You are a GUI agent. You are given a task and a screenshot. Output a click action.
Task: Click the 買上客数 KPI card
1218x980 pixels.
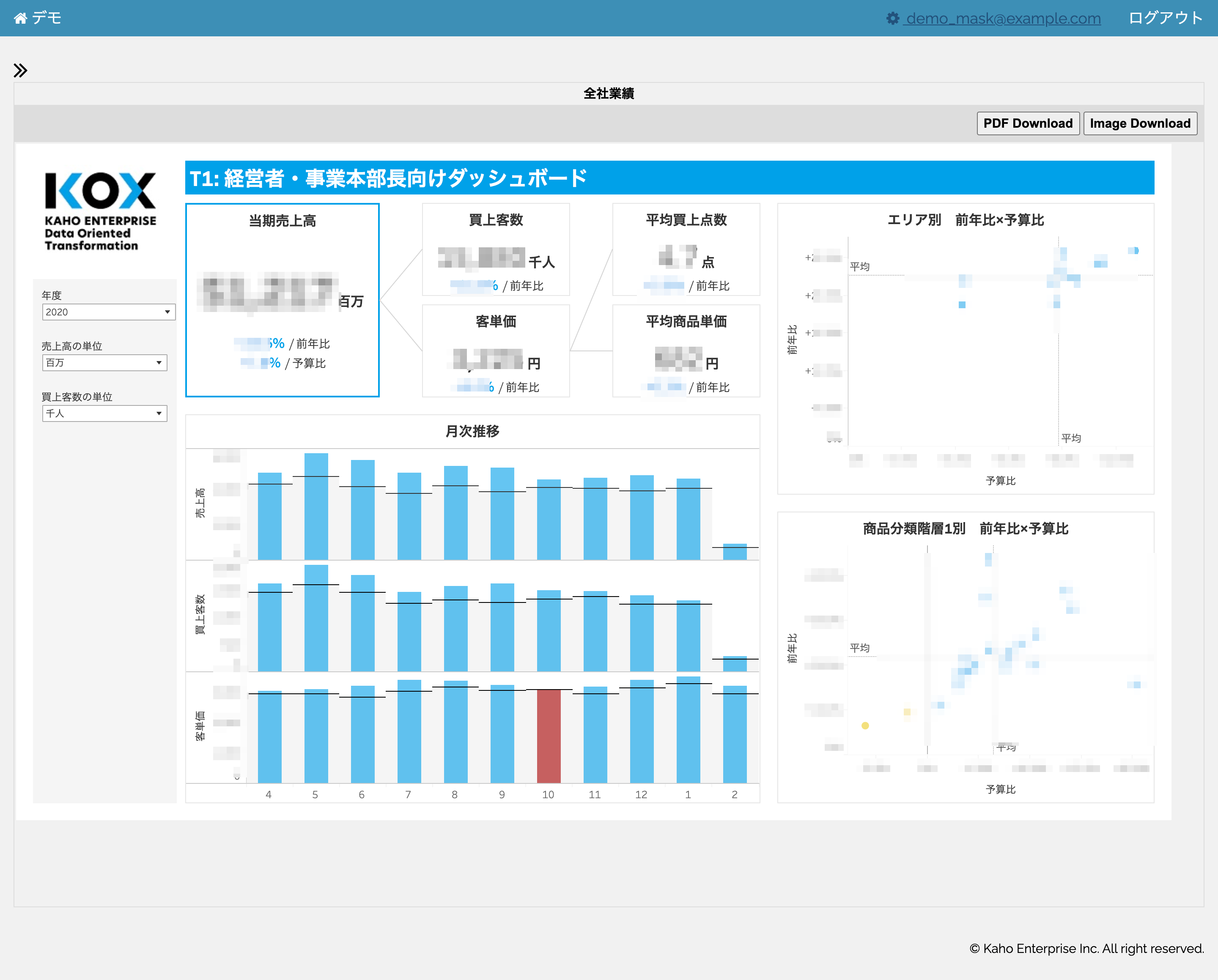tap(496, 249)
